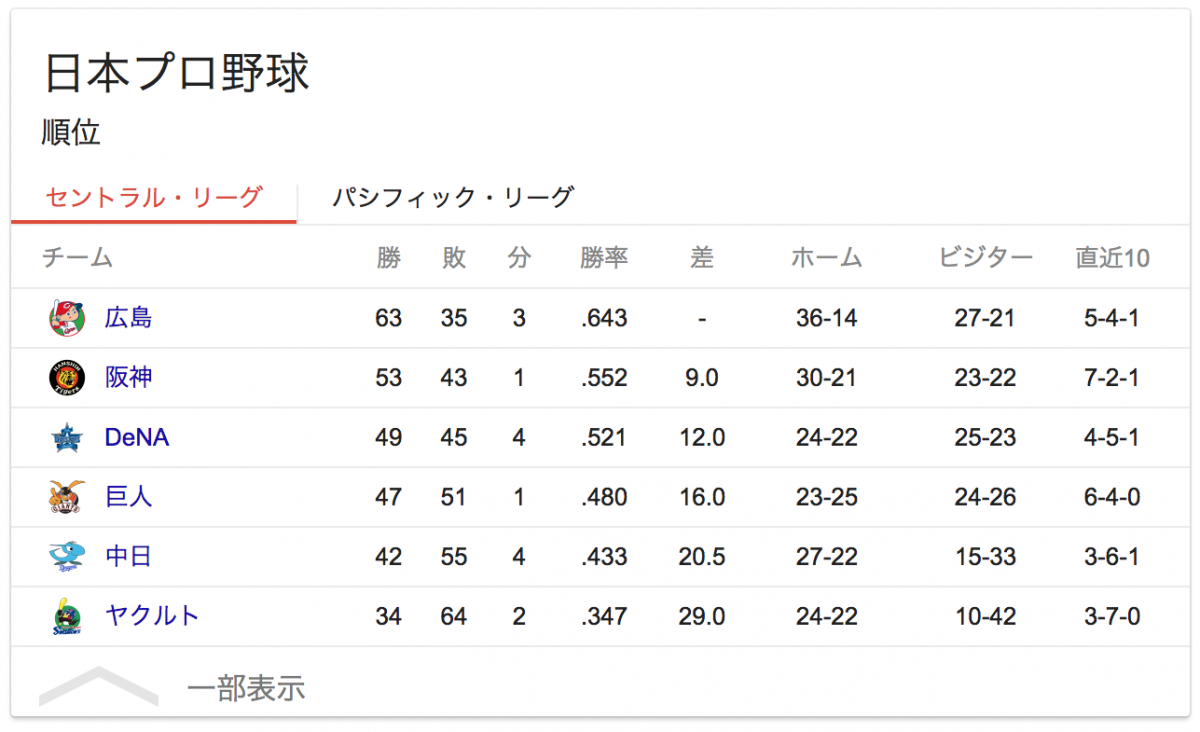Open the 巨人 team link
1200x732 pixels.
coord(129,497)
